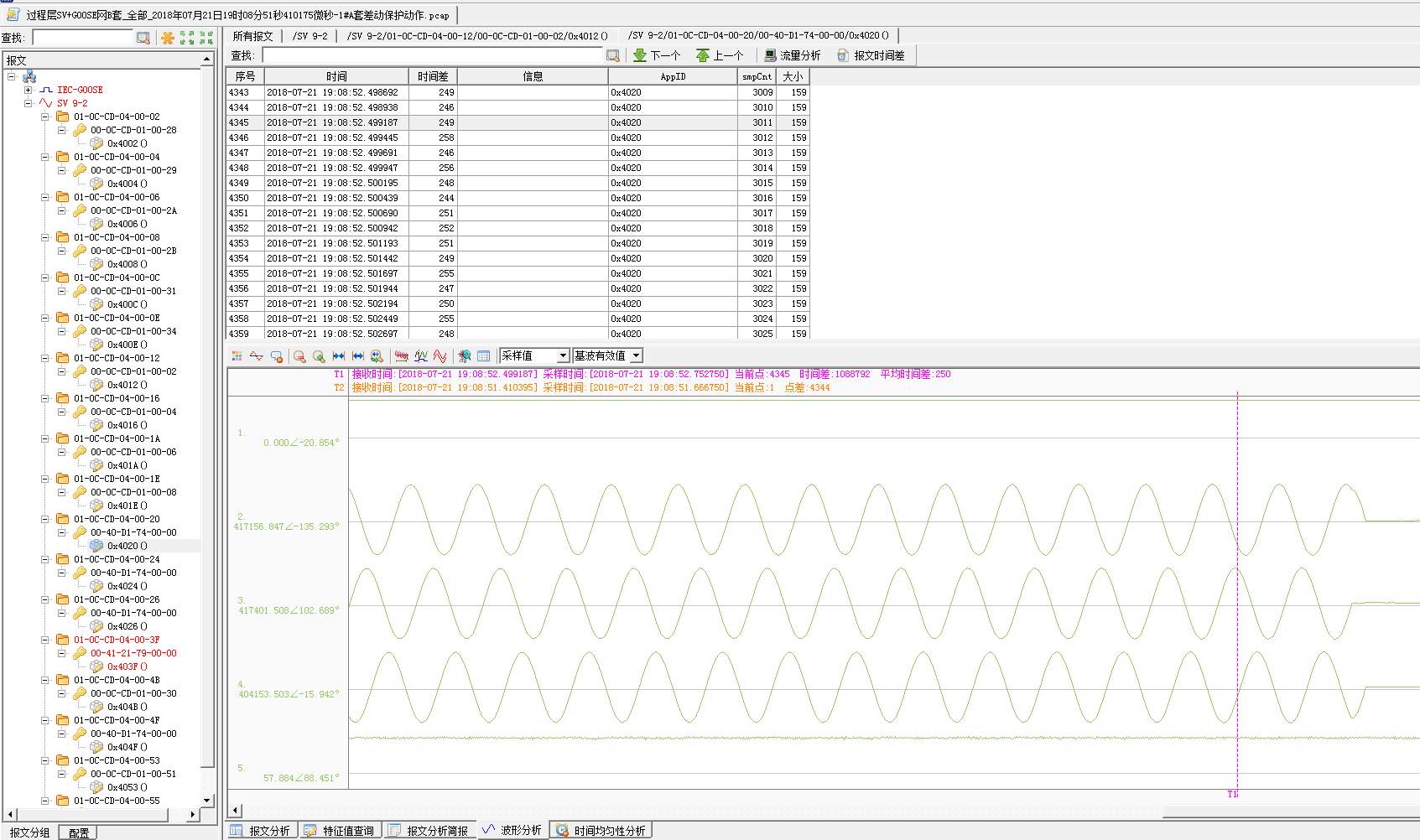Image resolution: width=1420 pixels, height=840 pixels.
Task: Click the 报文 tree panel header
Action: pyautogui.click(x=101, y=60)
